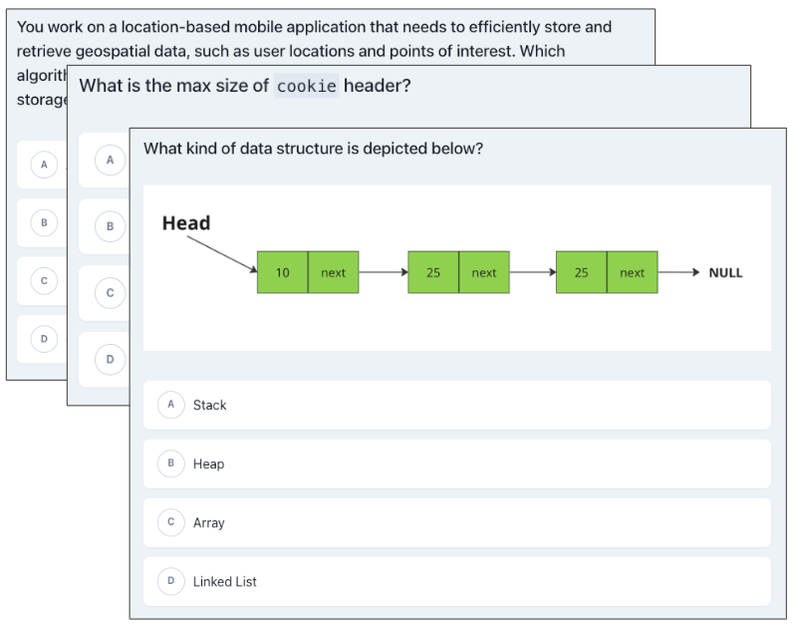The image size is (800, 628).
Task: Choose radio option B for Heap
Action: click(171, 463)
